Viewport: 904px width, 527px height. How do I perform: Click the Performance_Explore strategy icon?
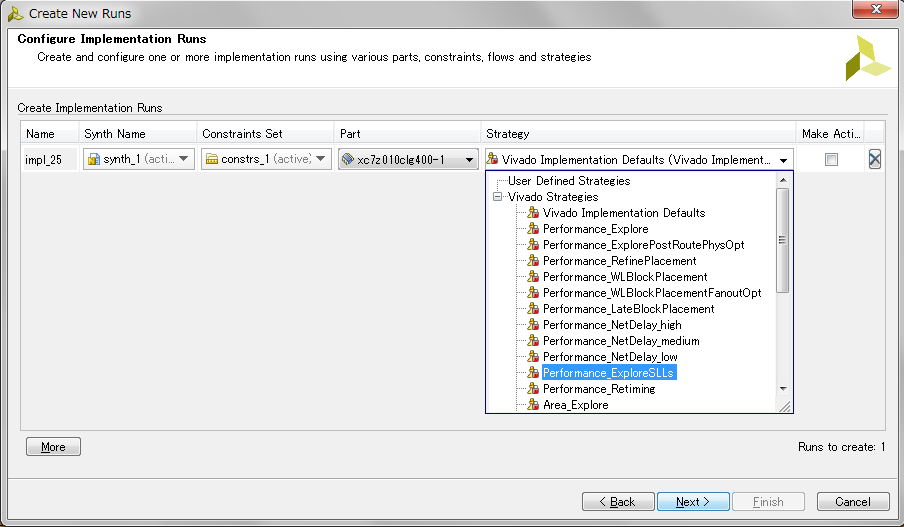click(533, 229)
